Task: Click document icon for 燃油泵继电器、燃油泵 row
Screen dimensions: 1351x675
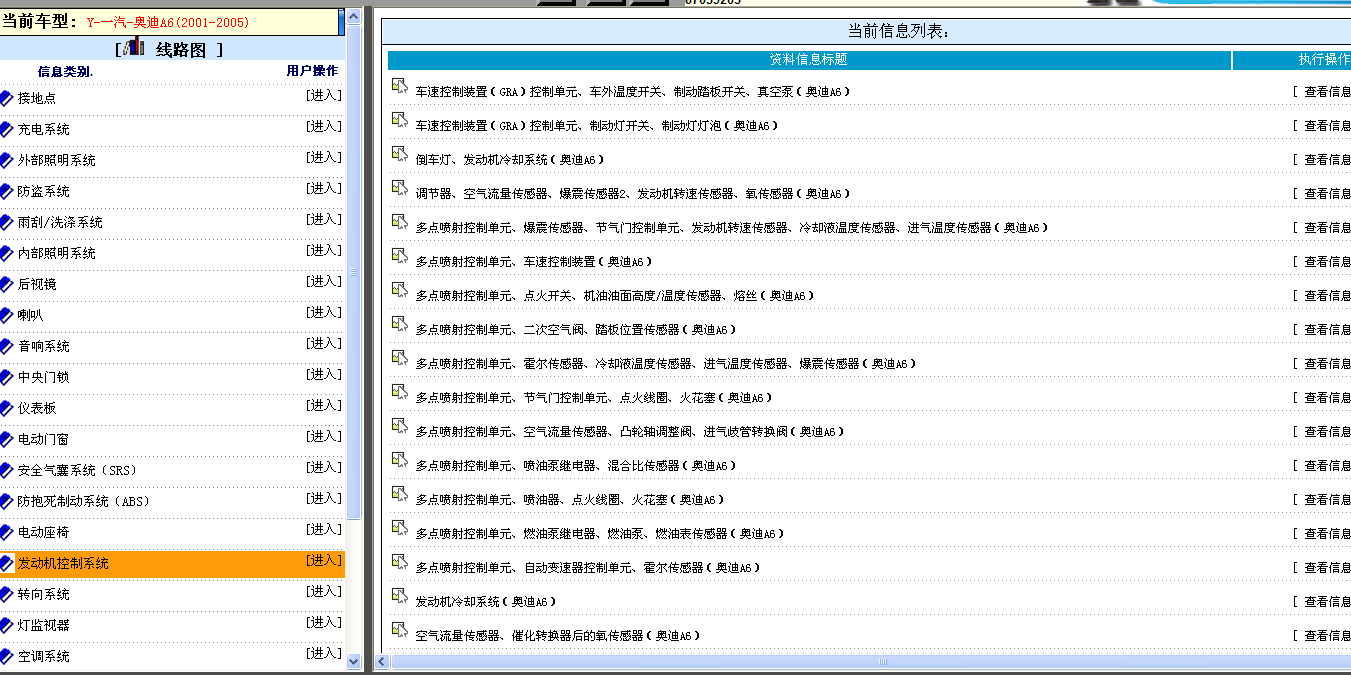Action: click(x=400, y=528)
